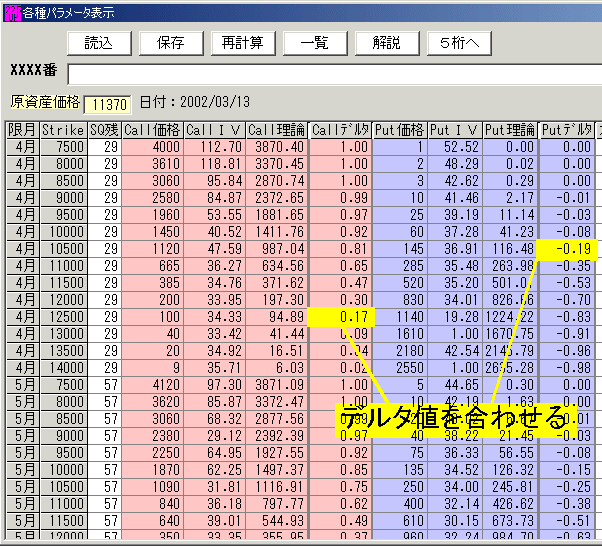This screenshot has width=602, height=546.
Task: Select April Strike 11000 cell
Action: coord(63,266)
